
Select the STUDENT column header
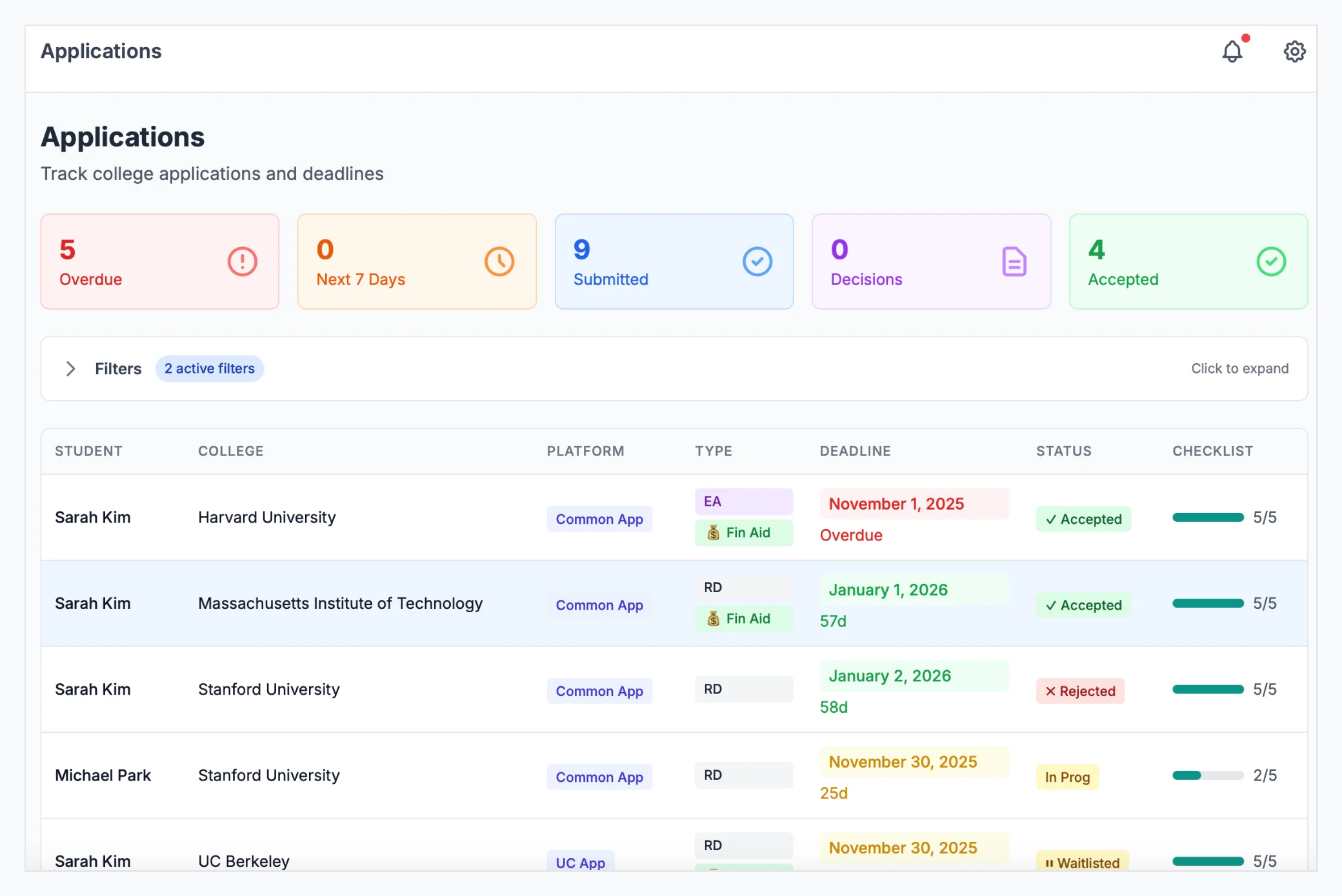click(x=88, y=451)
